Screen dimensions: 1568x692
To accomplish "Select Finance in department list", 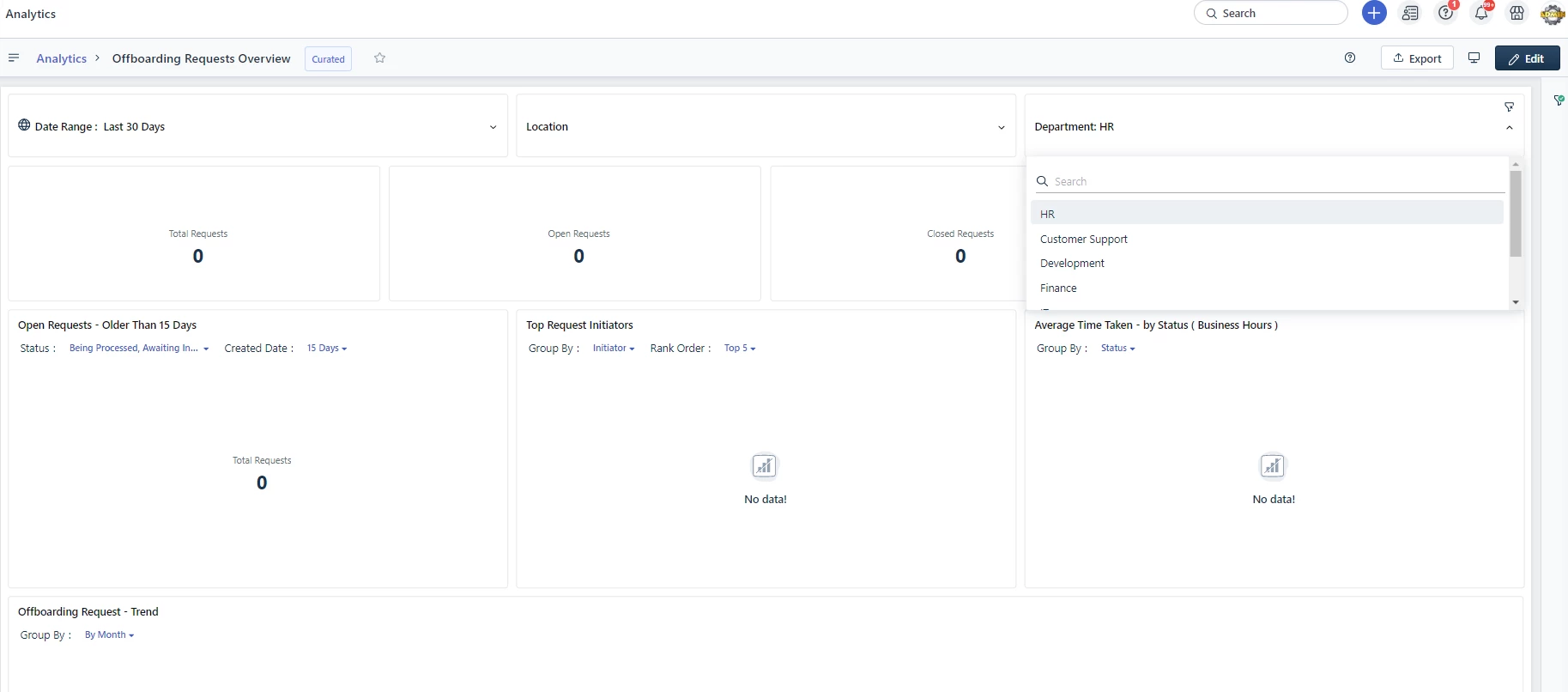I will point(1267,288).
